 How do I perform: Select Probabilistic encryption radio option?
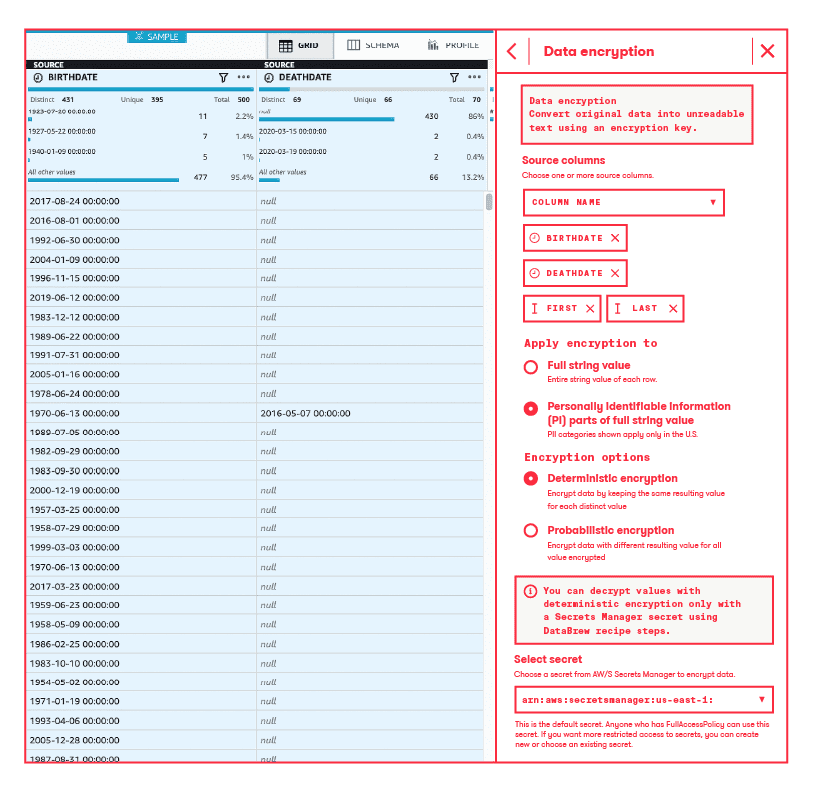(531, 530)
